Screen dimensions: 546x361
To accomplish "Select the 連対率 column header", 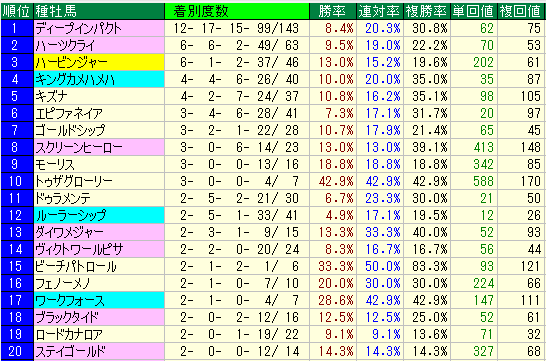I will click(x=380, y=11).
